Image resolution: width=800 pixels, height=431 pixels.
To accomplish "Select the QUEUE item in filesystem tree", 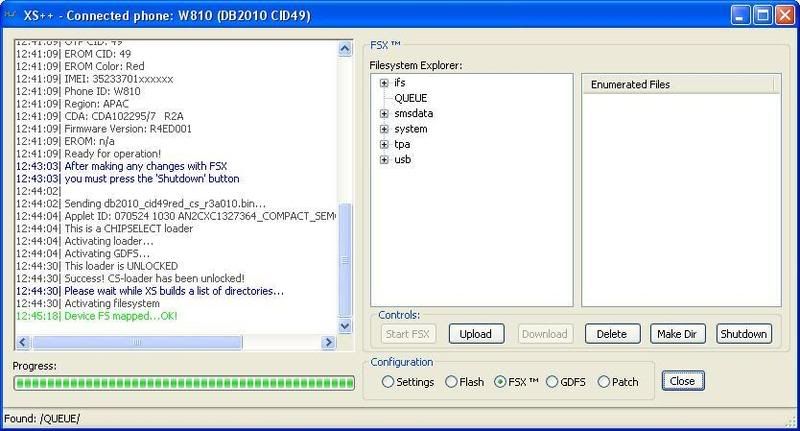I will [x=411, y=99].
